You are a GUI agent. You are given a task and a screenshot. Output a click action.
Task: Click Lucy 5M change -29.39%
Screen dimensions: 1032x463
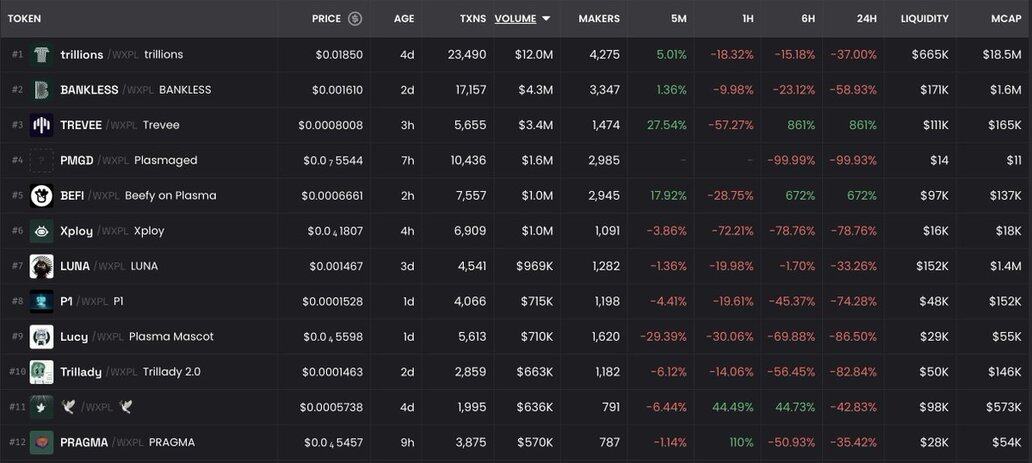pos(663,337)
